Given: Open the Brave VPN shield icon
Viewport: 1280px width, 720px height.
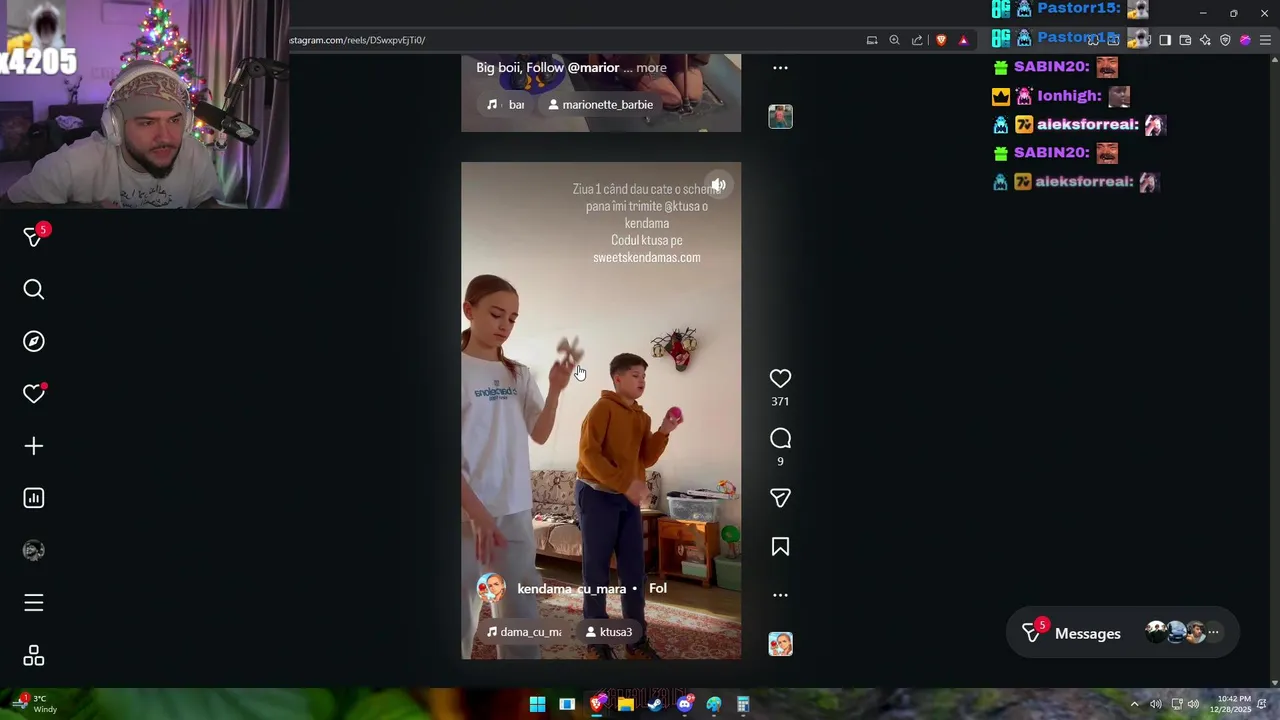Looking at the screenshot, I should click(1225, 40).
